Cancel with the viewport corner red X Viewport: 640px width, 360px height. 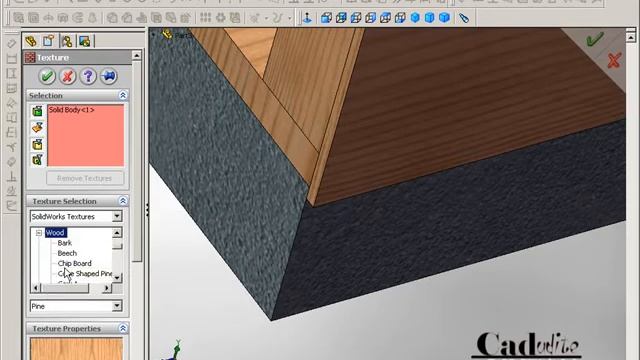tap(613, 60)
